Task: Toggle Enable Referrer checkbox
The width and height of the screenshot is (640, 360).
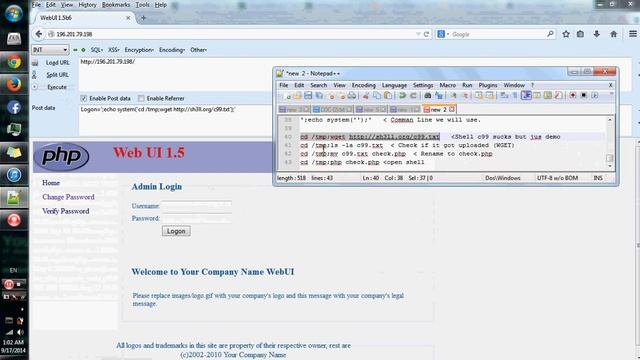Action: click(141, 98)
